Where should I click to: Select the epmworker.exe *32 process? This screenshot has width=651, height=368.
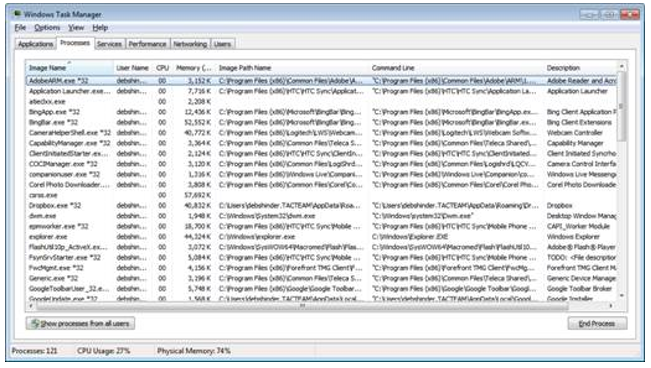point(321,226)
